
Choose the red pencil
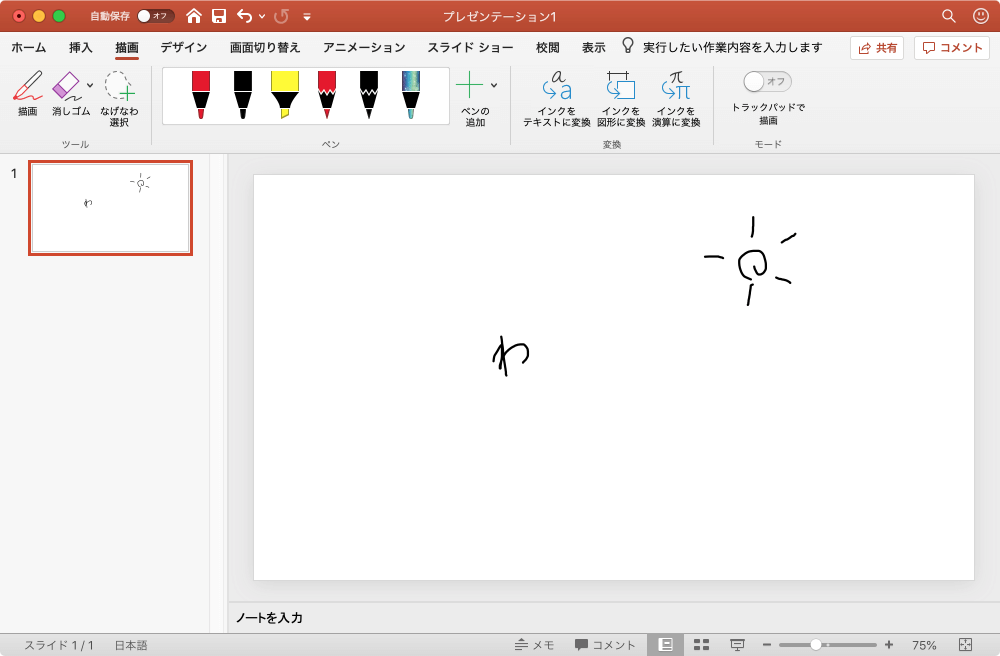327,95
